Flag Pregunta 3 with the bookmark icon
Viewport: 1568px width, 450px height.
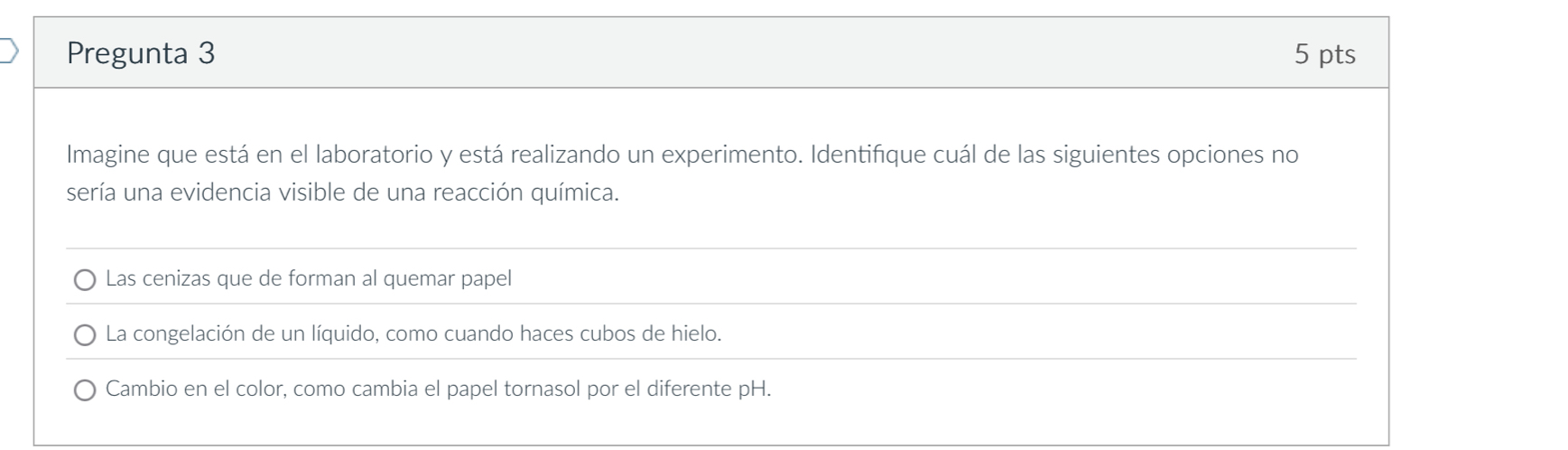[x=7, y=52]
